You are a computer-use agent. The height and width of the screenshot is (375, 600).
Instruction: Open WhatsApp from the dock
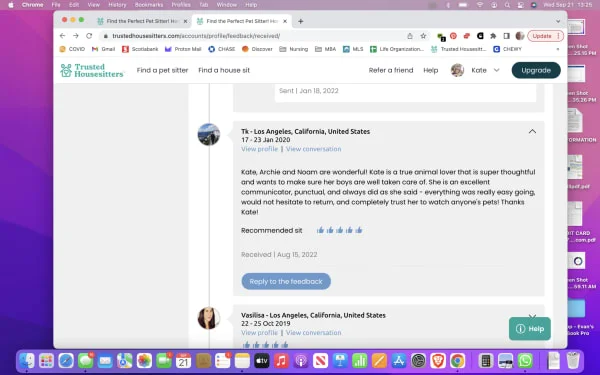point(525,360)
